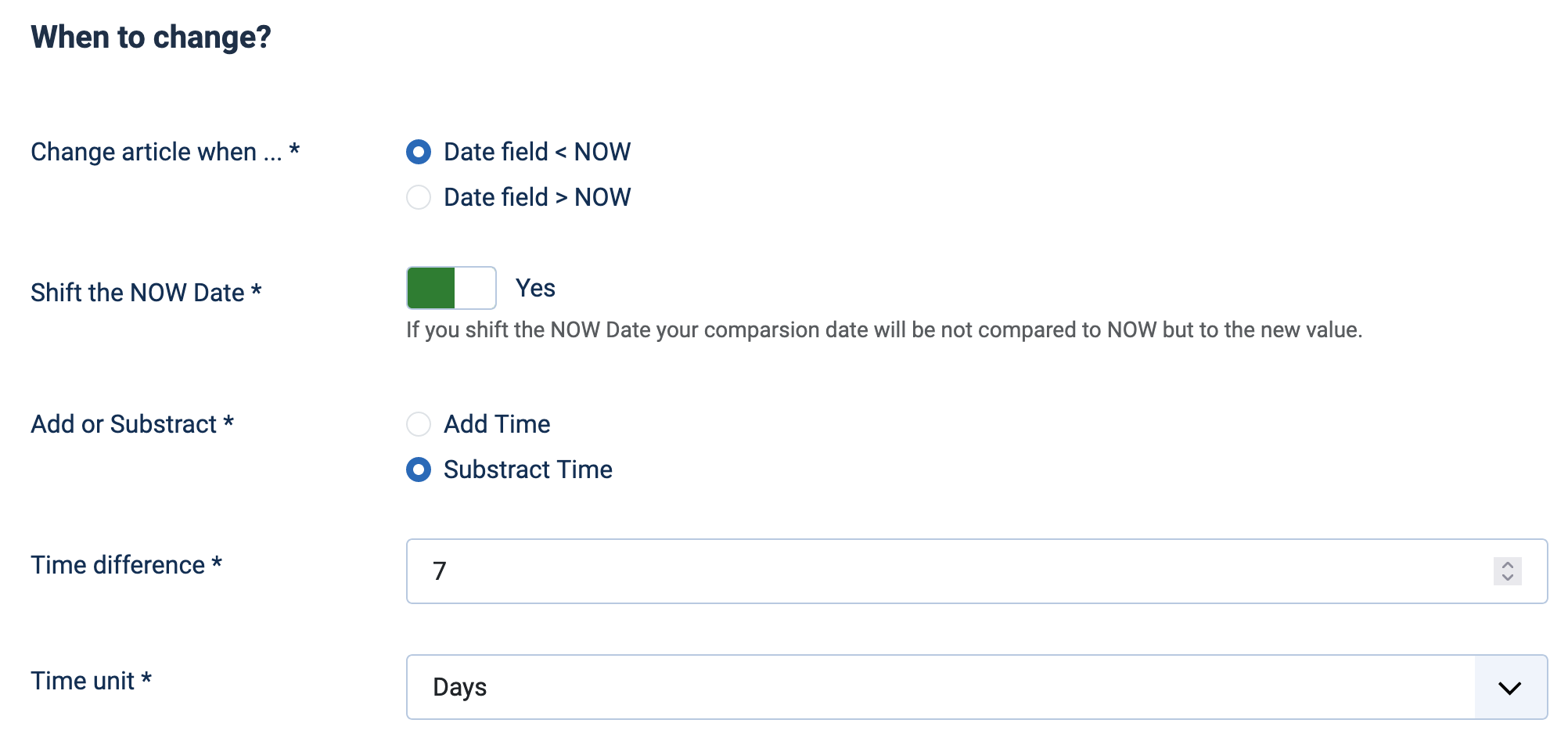Click the "Time difference" field label
Viewport: 1568px width, 734px height.
[118, 565]
